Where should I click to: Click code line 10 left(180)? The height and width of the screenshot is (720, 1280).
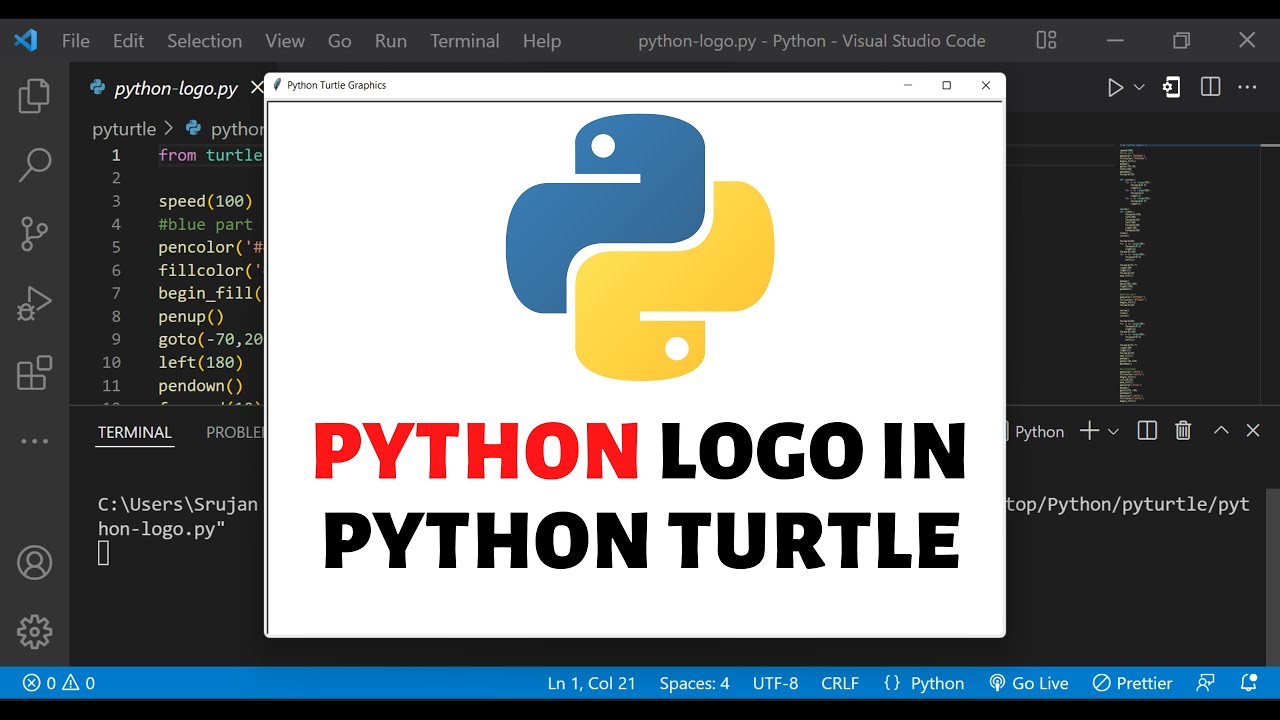200,362
